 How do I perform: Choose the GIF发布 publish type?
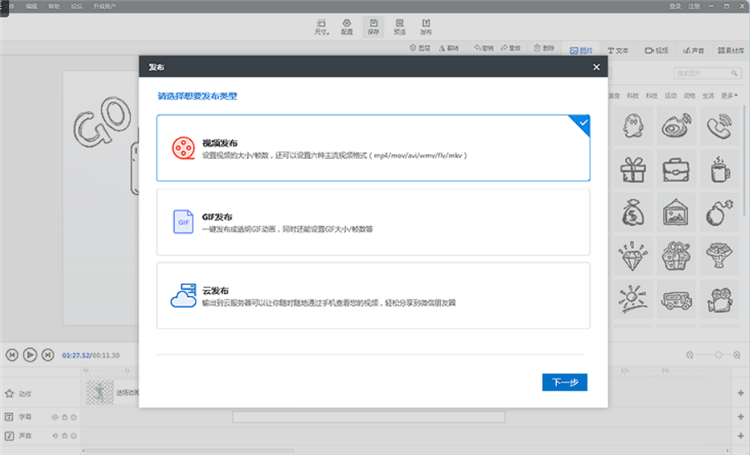click(x=373, y=221)
